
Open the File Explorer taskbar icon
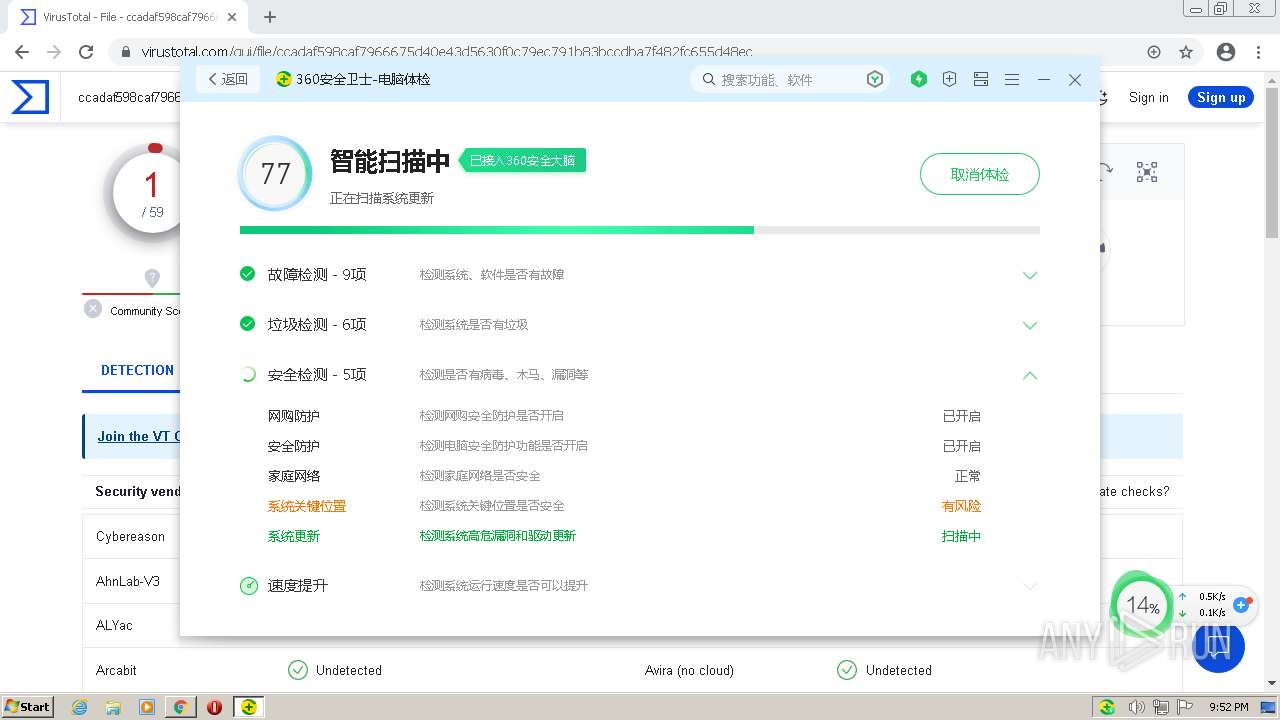coord(113,707)
